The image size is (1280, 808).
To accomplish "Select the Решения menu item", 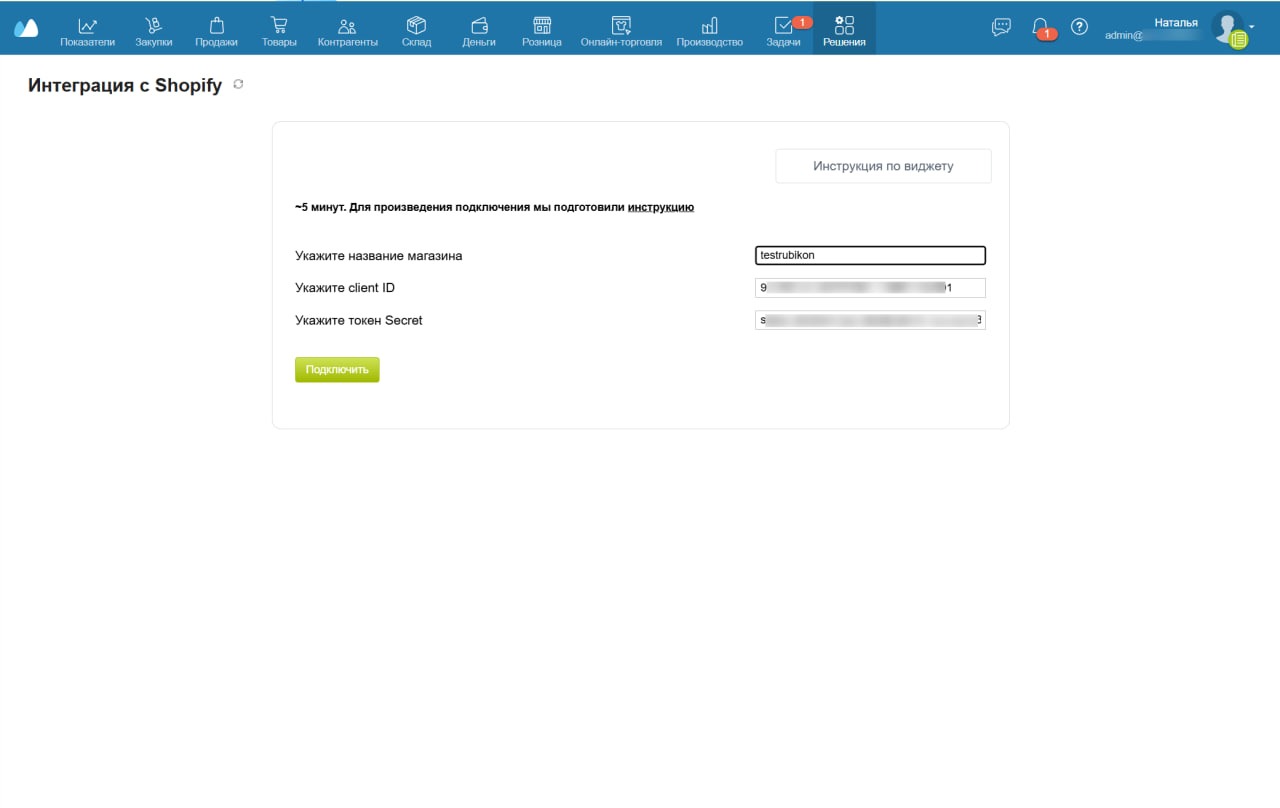I will pos(844,28).
